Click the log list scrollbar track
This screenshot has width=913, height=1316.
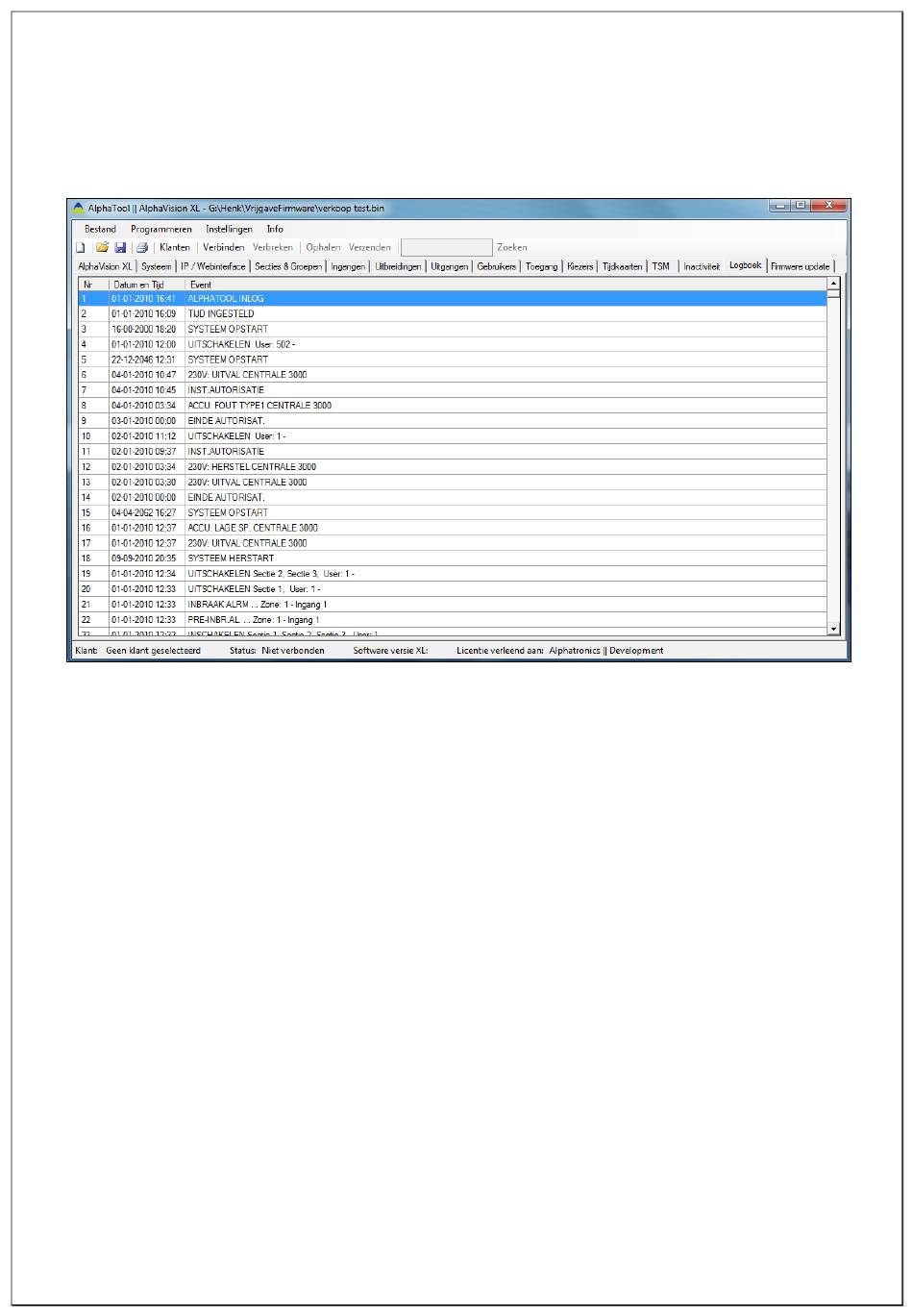[x=833, y=461]
